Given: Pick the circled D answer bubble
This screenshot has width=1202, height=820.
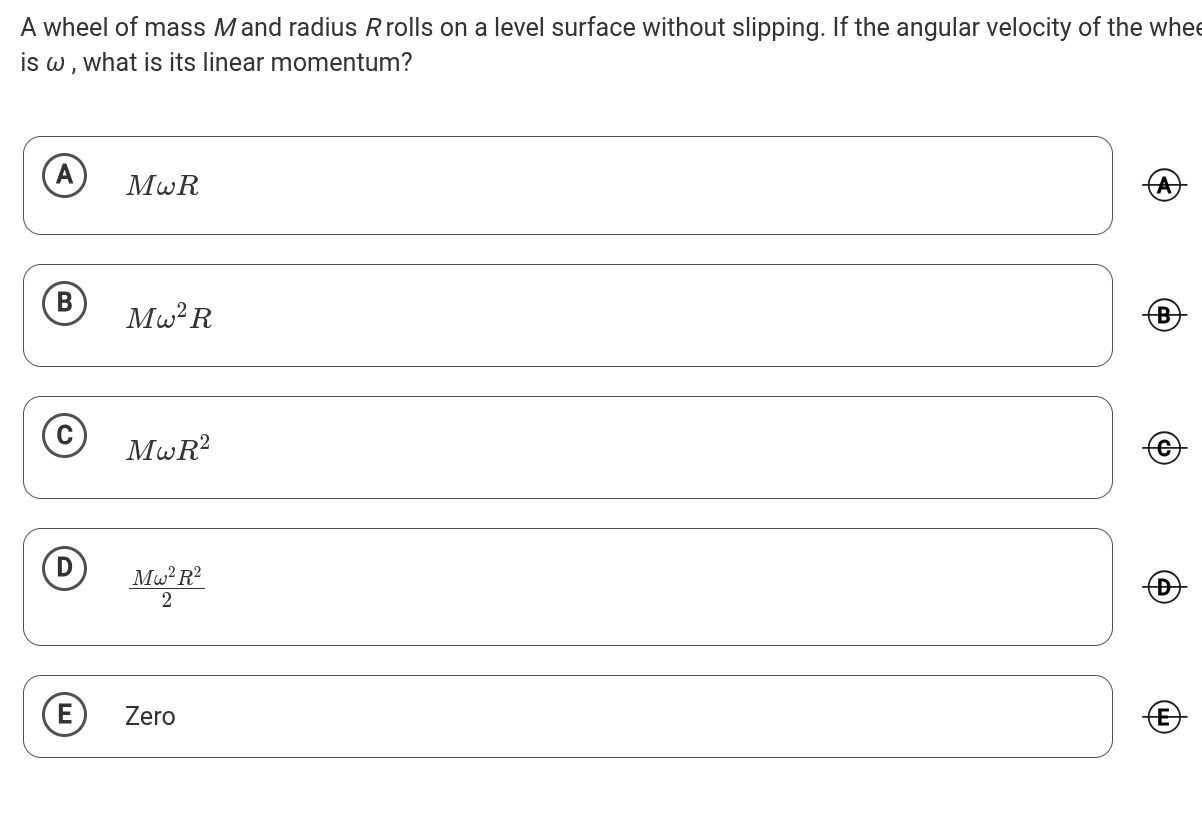Looking at the screenshot, I should (x=64, y=568).
